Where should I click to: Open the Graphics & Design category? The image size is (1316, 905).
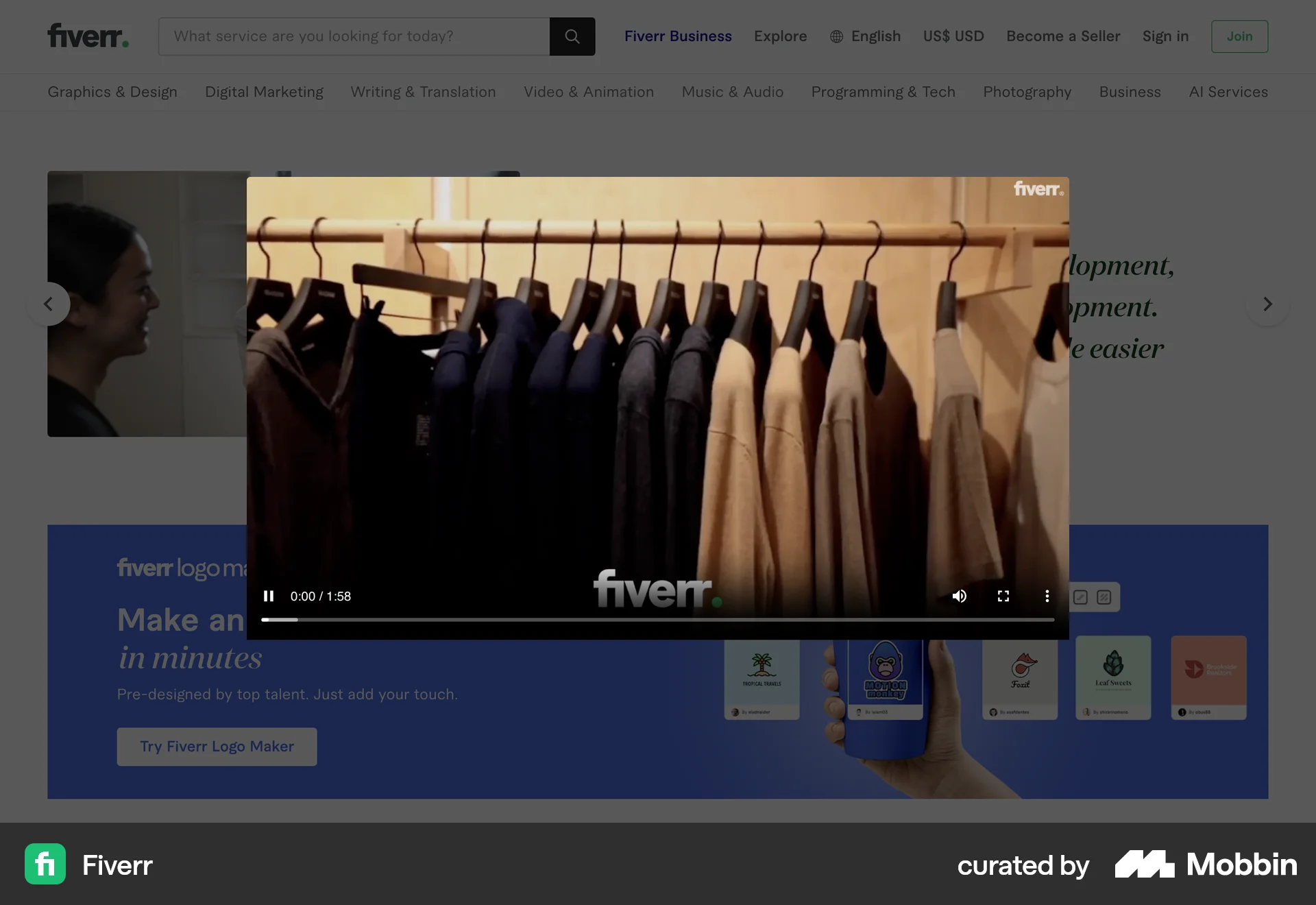[112, 92]
